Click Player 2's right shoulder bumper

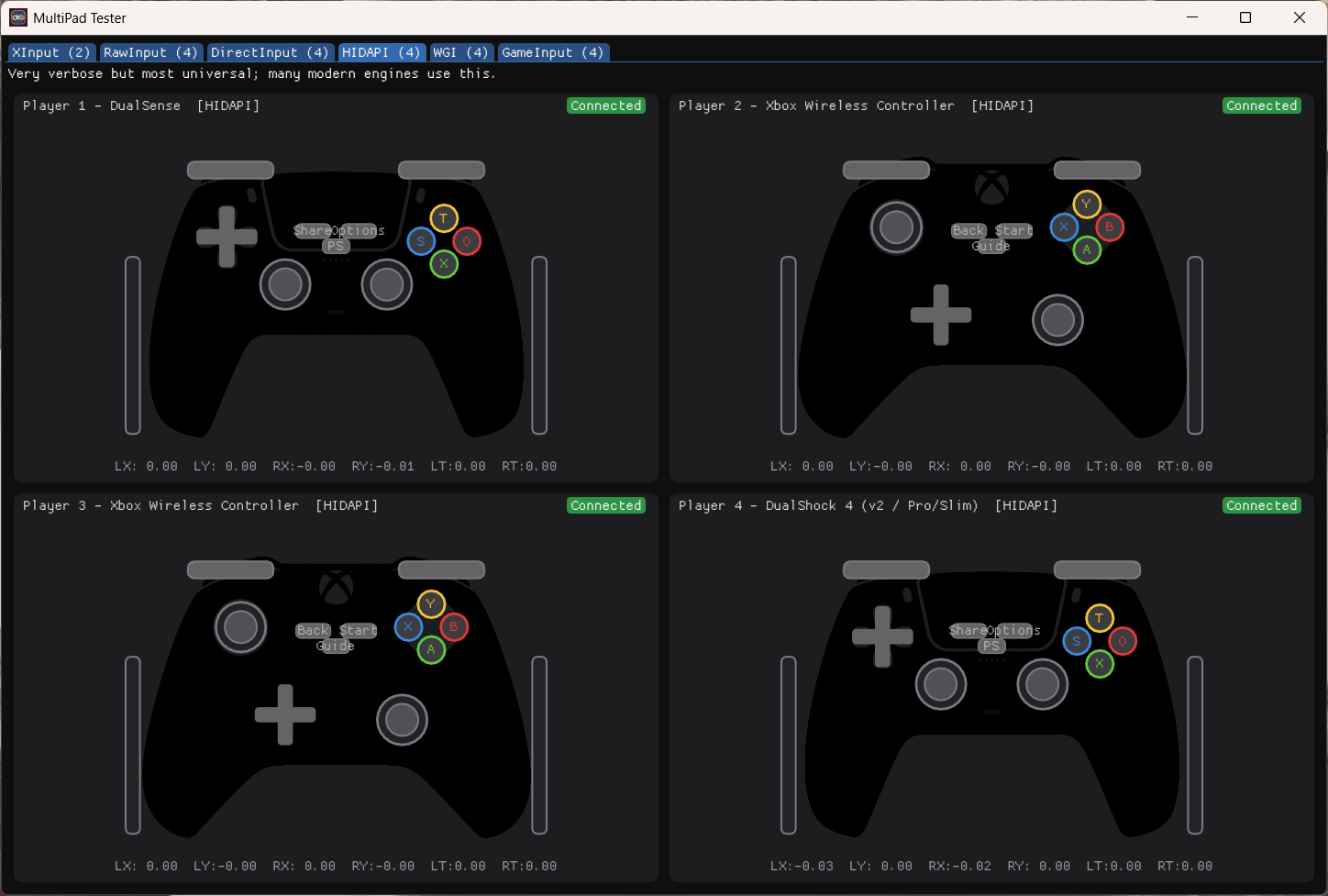[1097, 170]
